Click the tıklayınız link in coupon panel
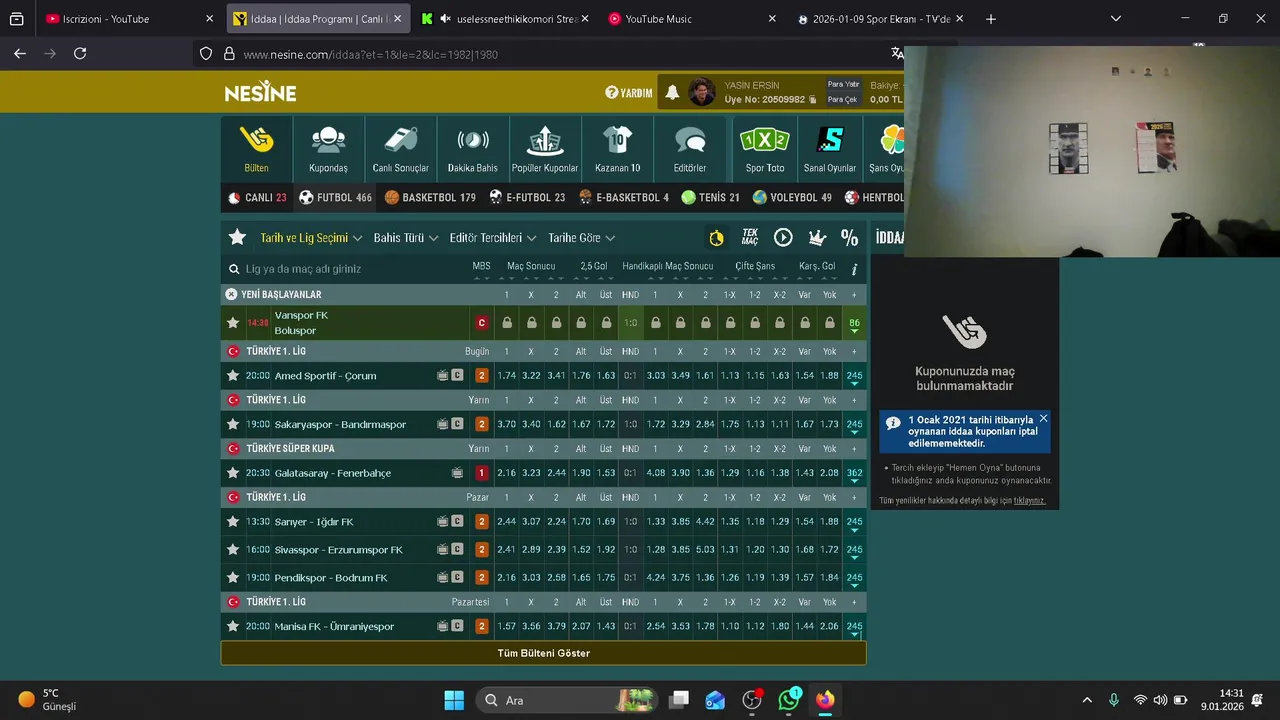1280x720 pixels. pyautogui.click(x=1029, y=501)
